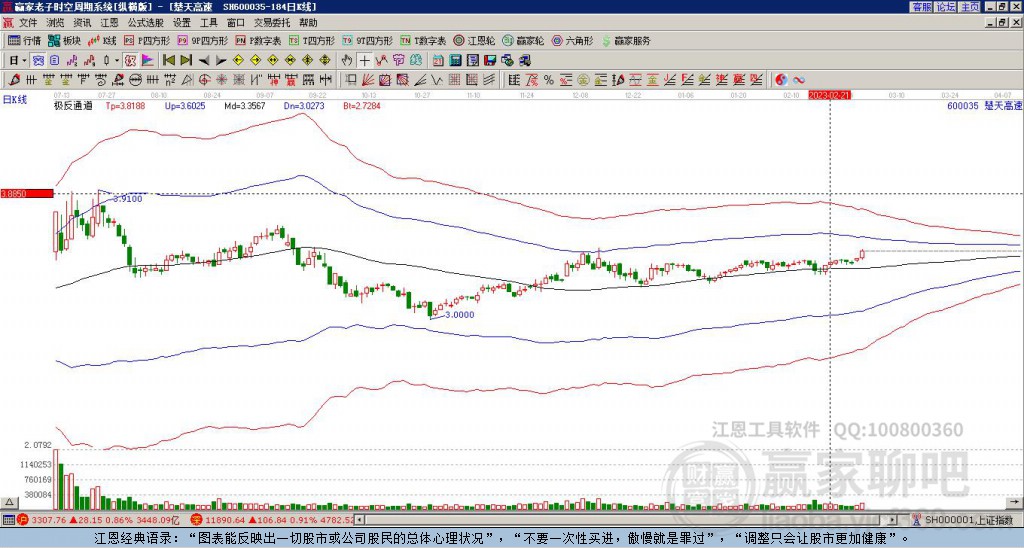Screen dimensions: 1024x548
Task: Toggle the 权 (rights adjustment) button
Action: pyautogui.click(x=130, y=61)
